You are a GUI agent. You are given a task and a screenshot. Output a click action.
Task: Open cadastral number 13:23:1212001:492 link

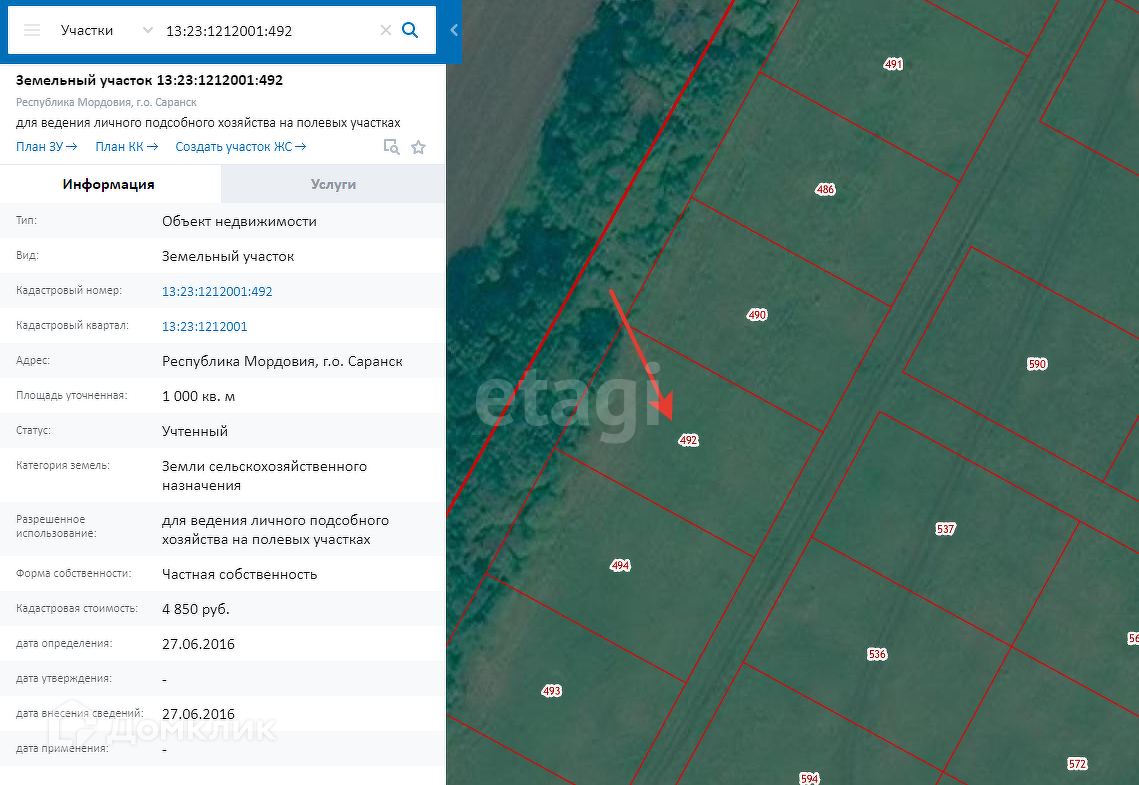click(x=217, y=292)
